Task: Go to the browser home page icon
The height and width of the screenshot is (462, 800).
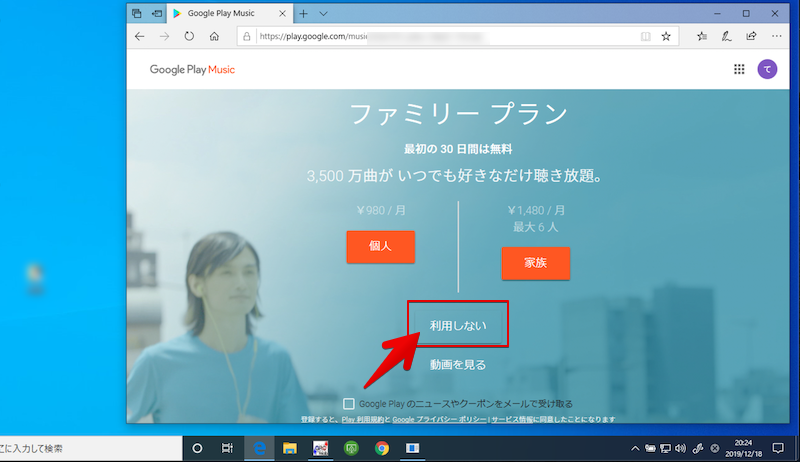Action: (x=214, y=36)
